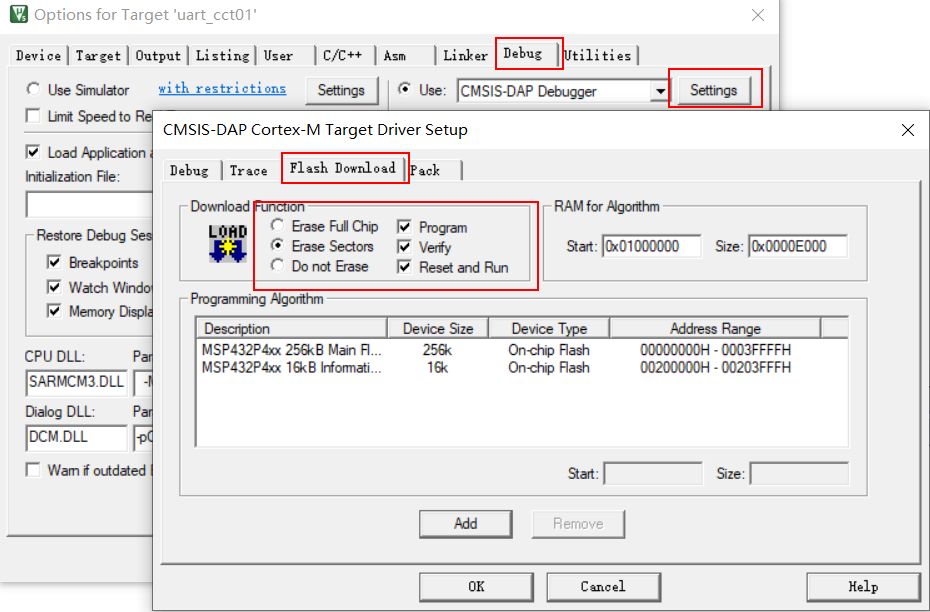Open the CMSIS-DAP Debugger dropdown

click(660, 91)
